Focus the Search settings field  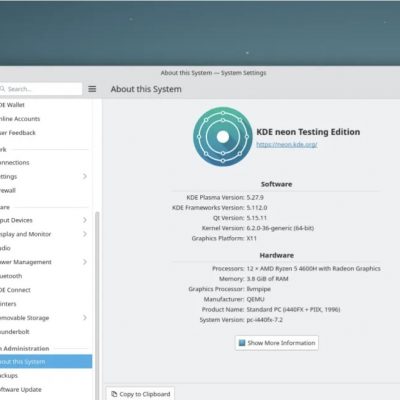(41, 89)
